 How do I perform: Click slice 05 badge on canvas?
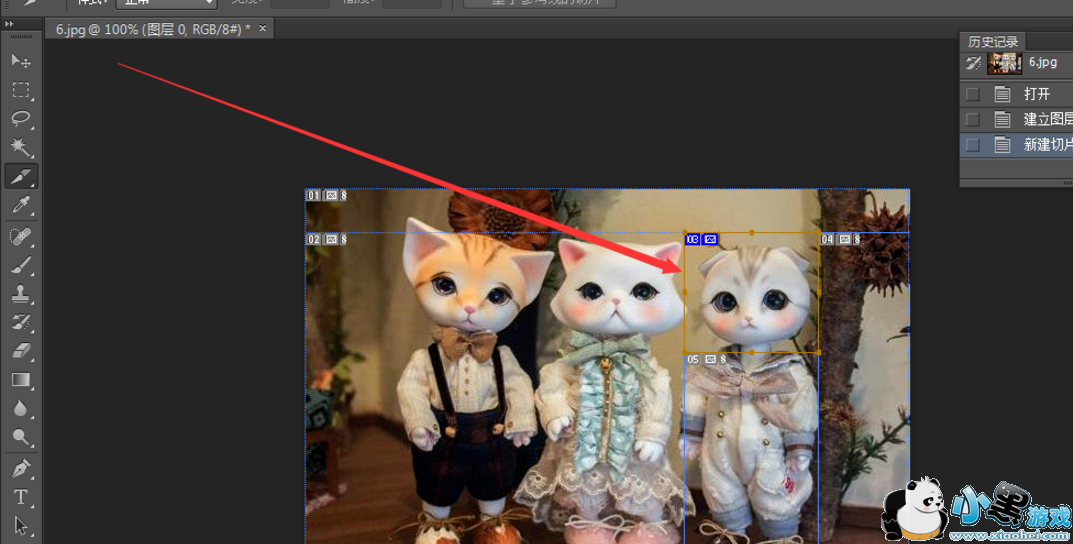point(706,359)
